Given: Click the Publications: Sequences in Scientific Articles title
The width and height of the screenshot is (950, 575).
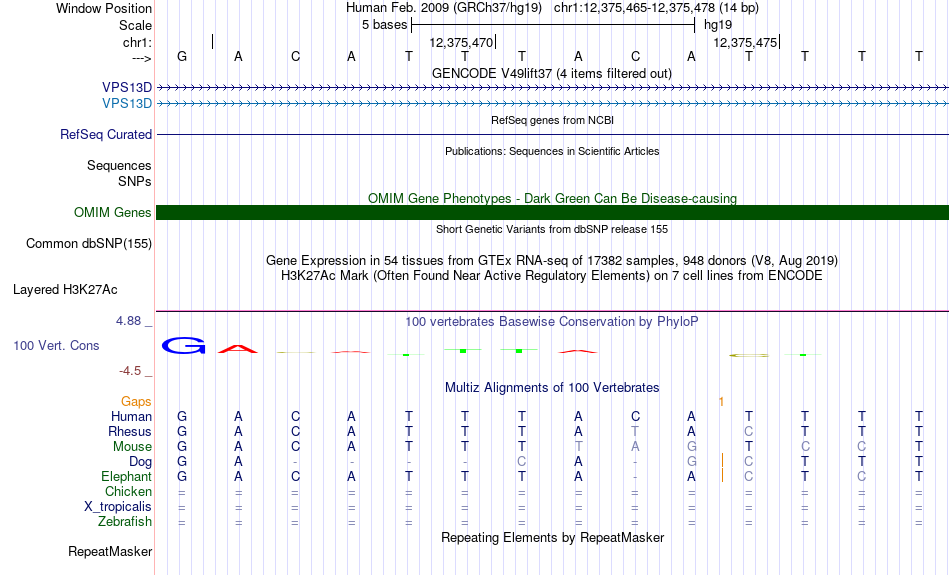Looking at the screenshot, I should click(552, 151).
